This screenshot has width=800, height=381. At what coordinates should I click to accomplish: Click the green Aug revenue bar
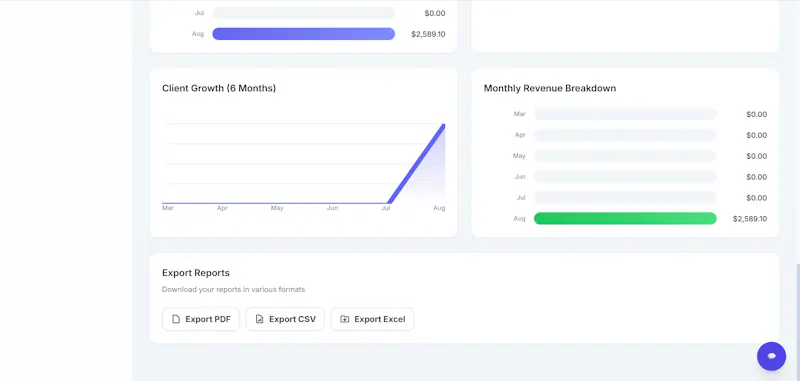625,218
